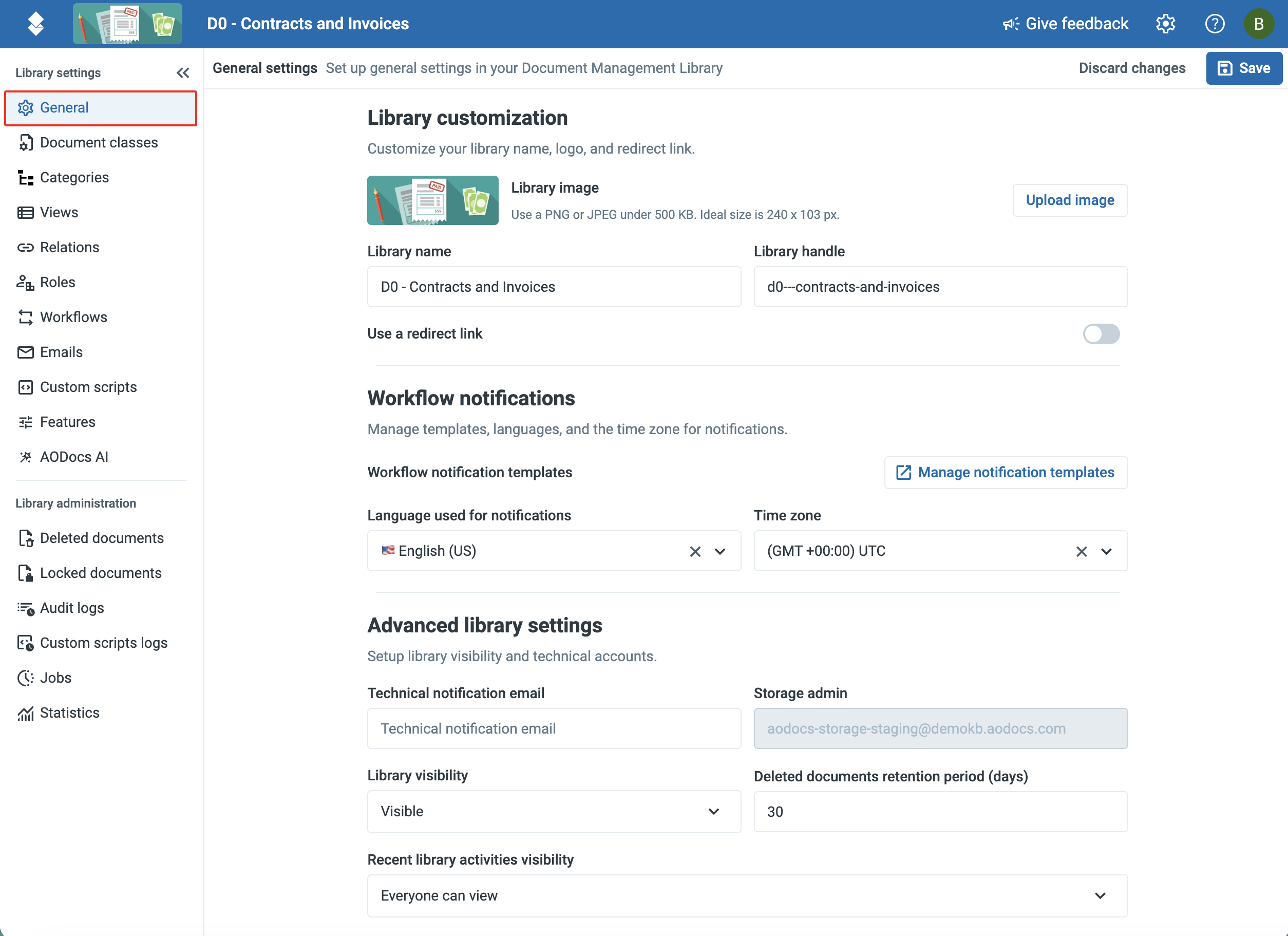Go to Workflows settings
Image resolution: width=1288 pixels, height=936 pixels.
[101, 317]
